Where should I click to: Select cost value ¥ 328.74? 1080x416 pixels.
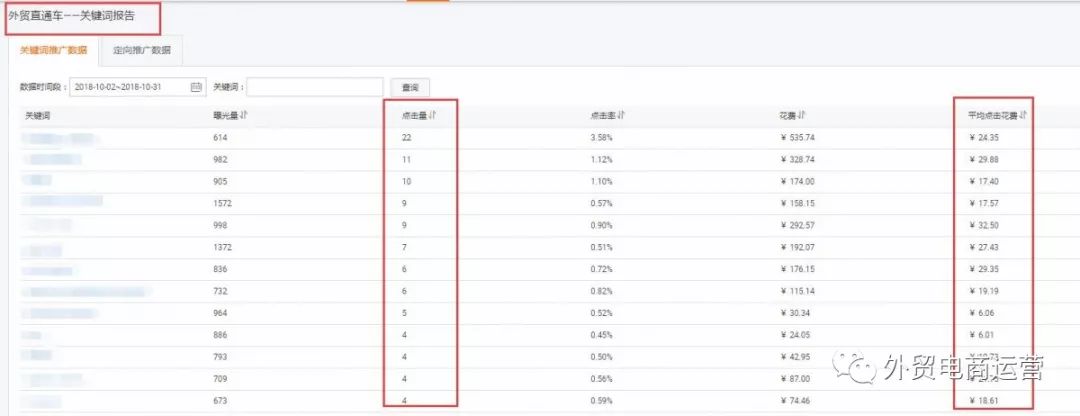pos(798,160)
